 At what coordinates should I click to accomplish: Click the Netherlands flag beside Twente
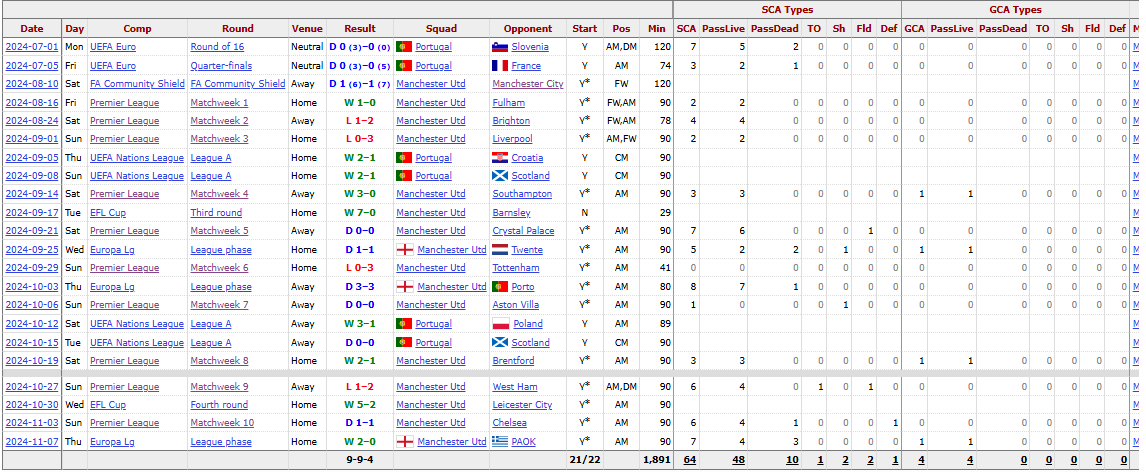pos(501,250)
